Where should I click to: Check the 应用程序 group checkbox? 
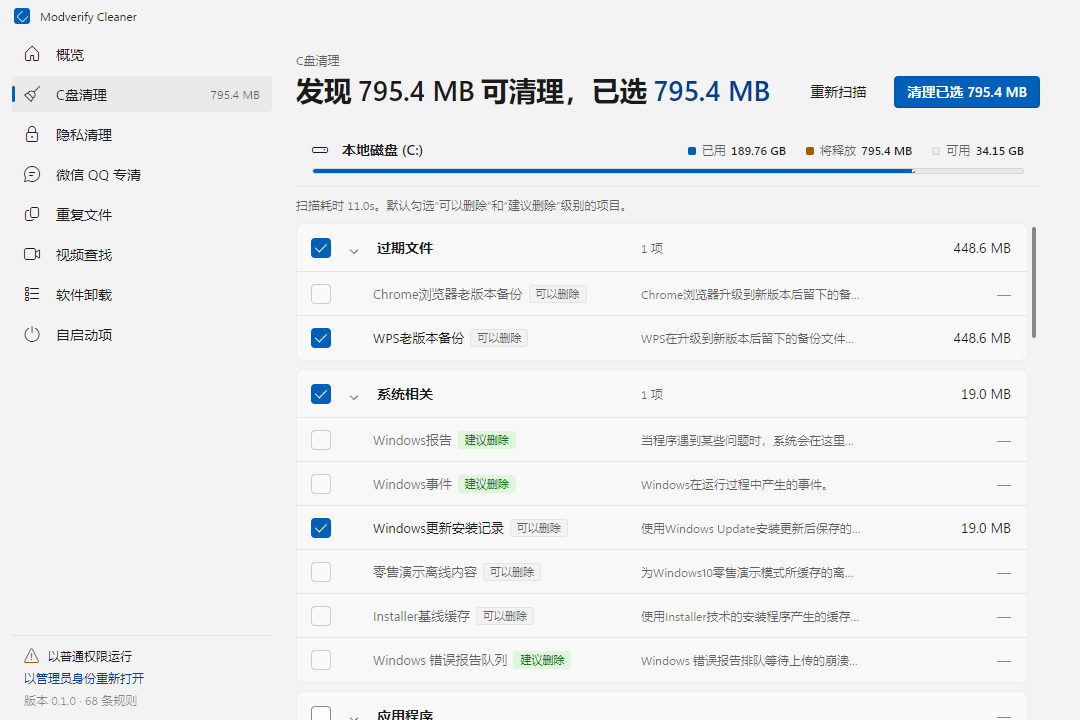pos(321,713)
